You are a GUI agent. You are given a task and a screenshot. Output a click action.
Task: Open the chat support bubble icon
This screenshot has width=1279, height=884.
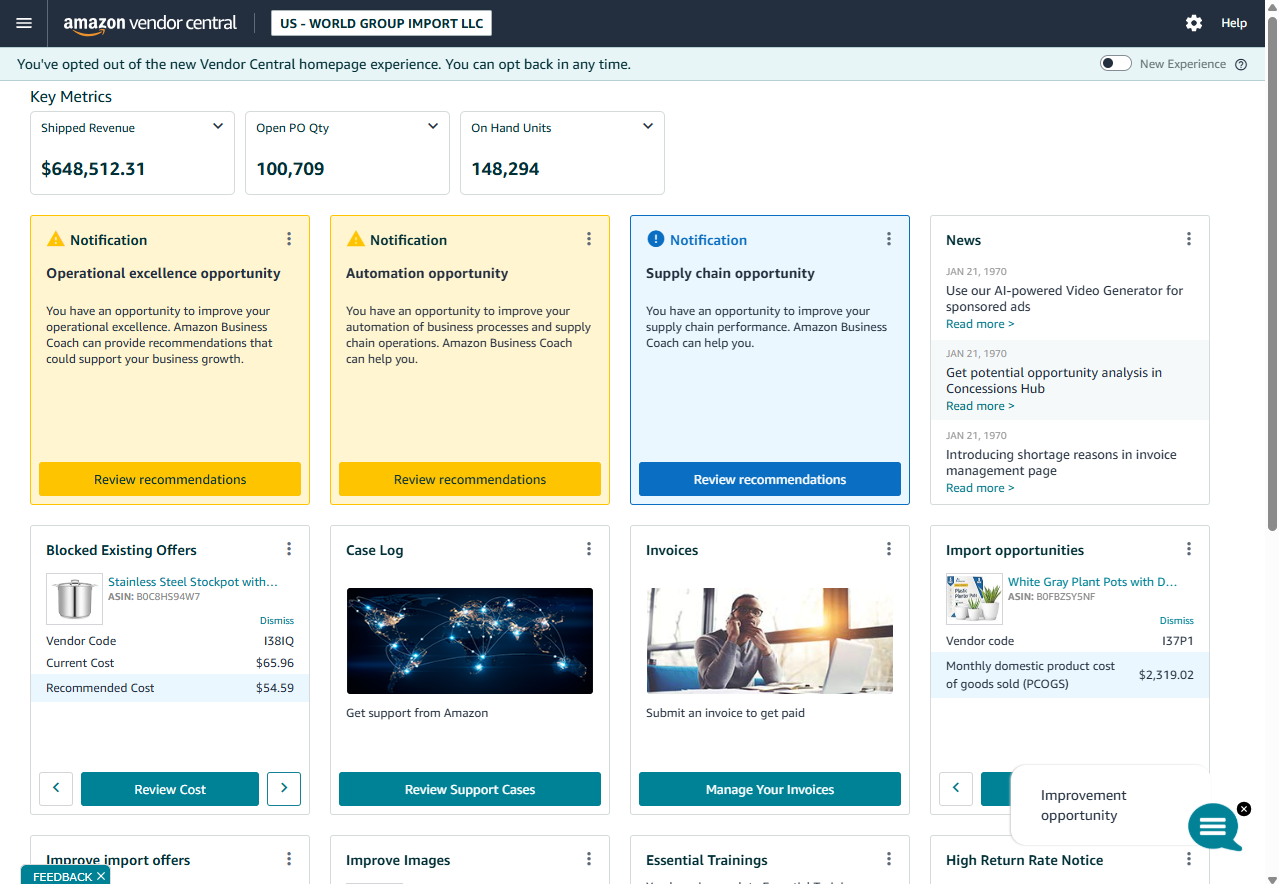pyautogui.click(x=1213, y=826)
